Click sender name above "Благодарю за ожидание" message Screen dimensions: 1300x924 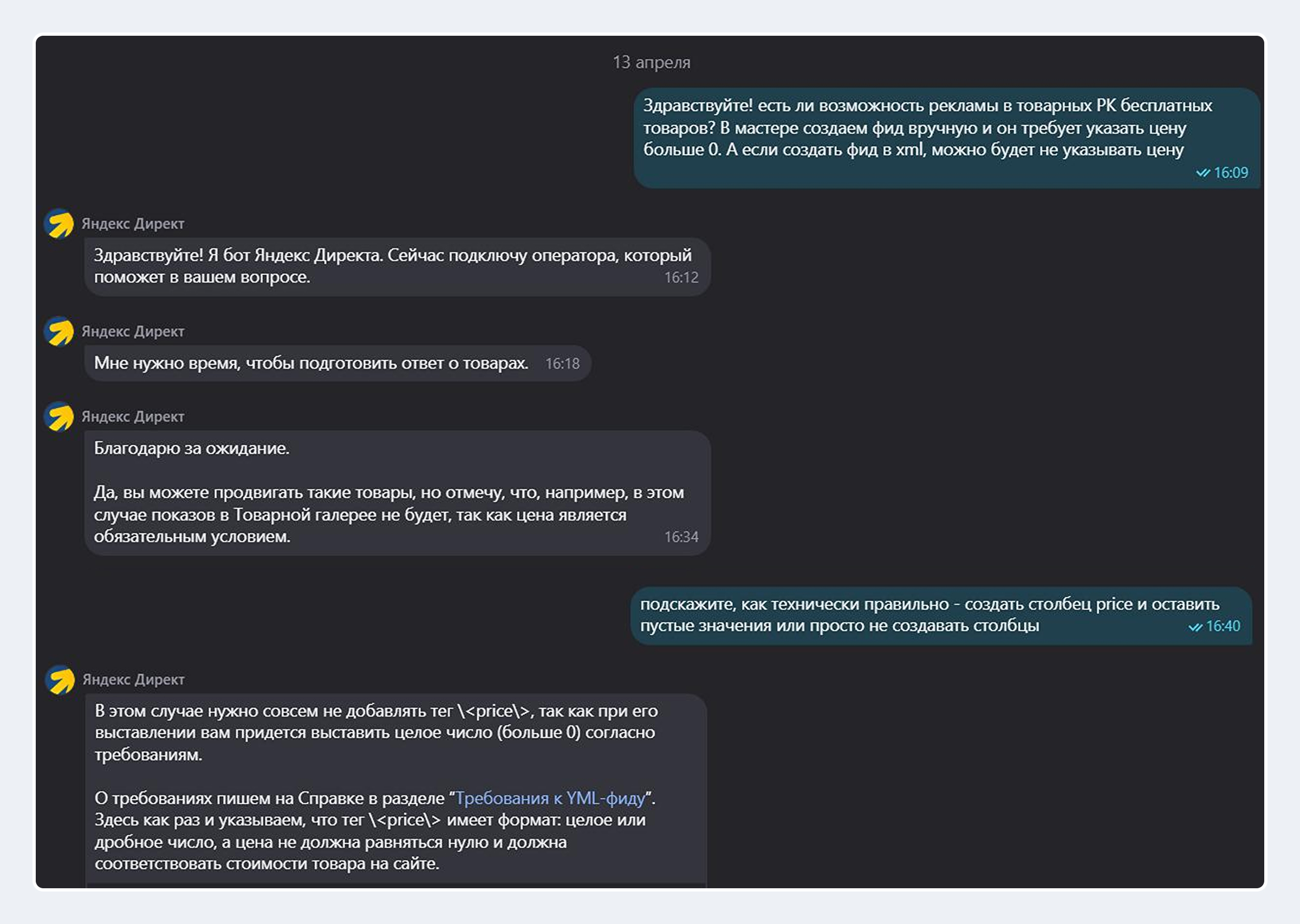pos(133,417)
